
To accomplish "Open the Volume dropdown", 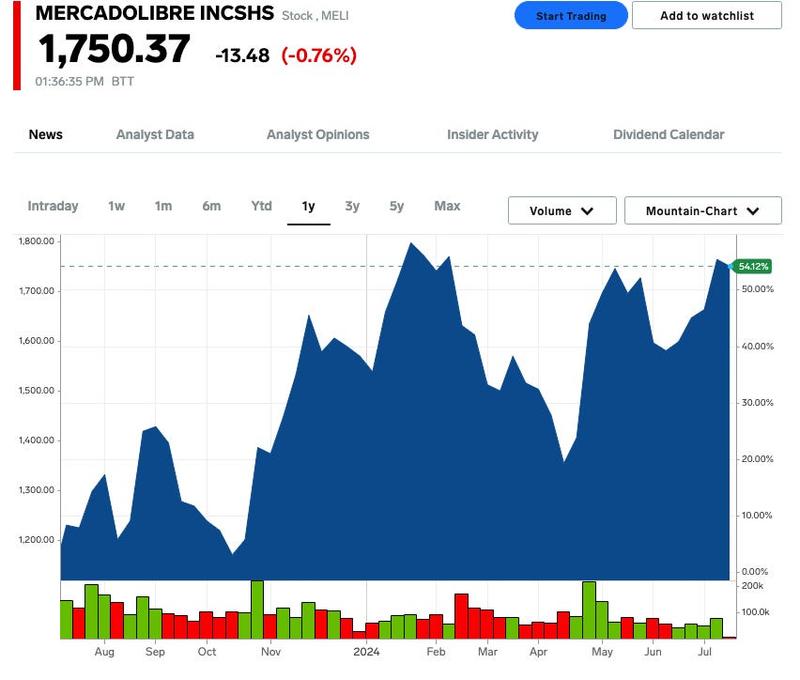I will pyautogui.click(x=562, y=211).
